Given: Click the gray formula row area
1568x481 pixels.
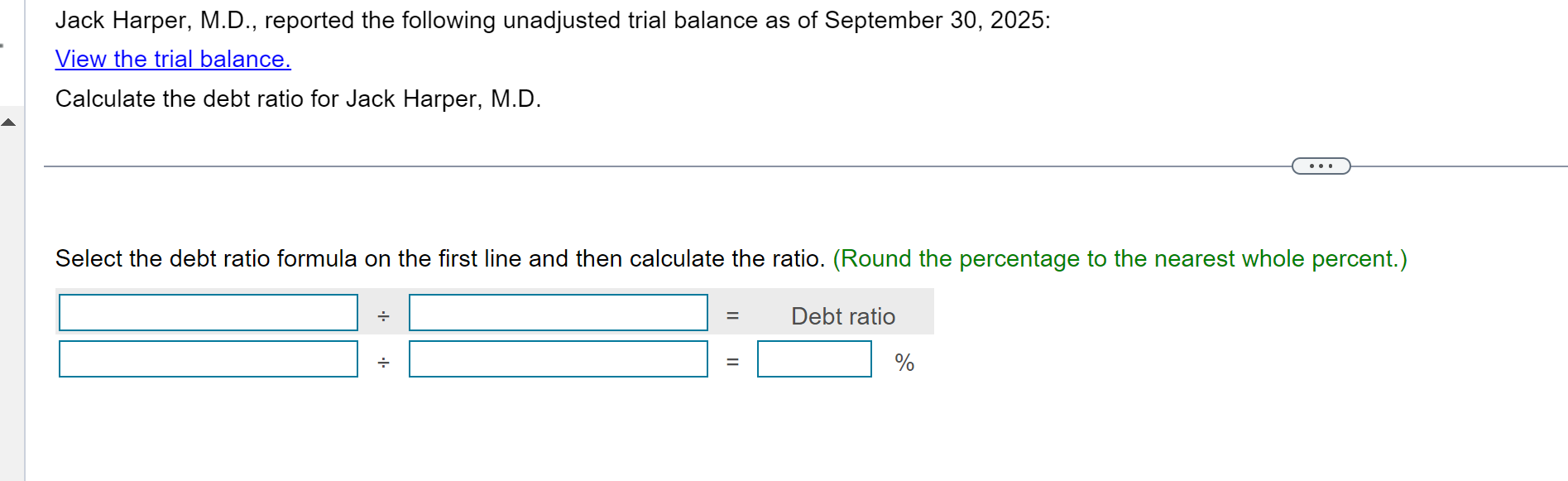Looking at the screenshot, I should tap(844, 315).
